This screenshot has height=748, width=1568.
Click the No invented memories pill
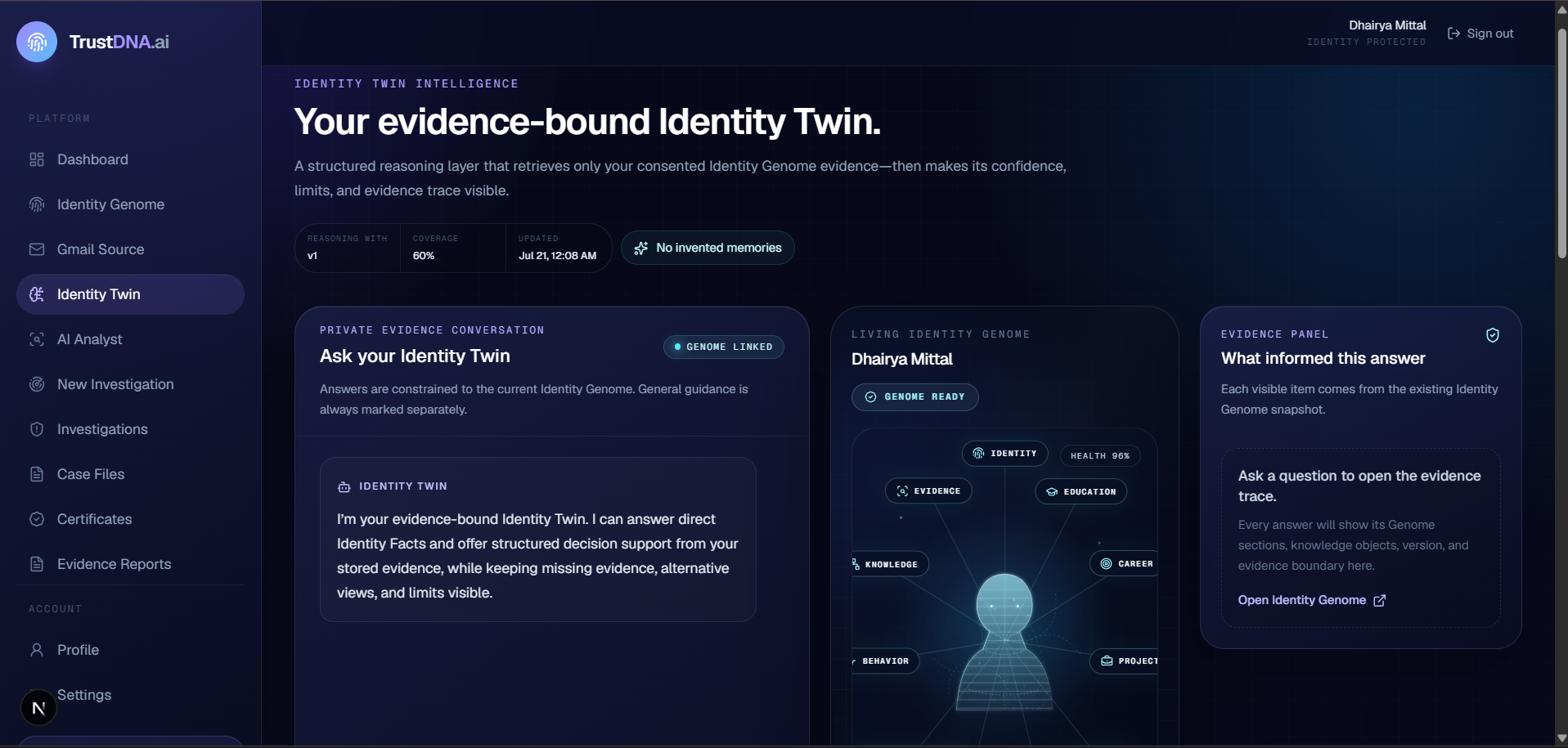[708, 248]
